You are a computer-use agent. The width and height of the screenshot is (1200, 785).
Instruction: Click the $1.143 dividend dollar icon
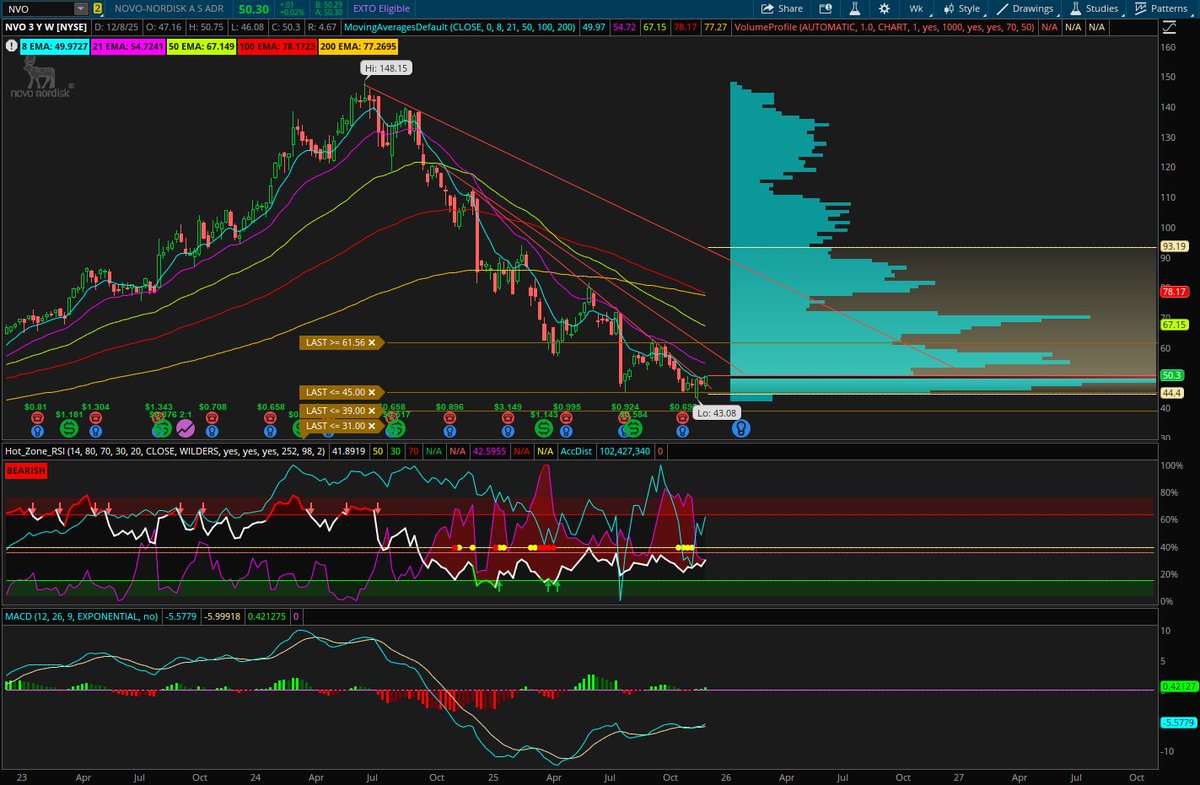tap(543, 428)
